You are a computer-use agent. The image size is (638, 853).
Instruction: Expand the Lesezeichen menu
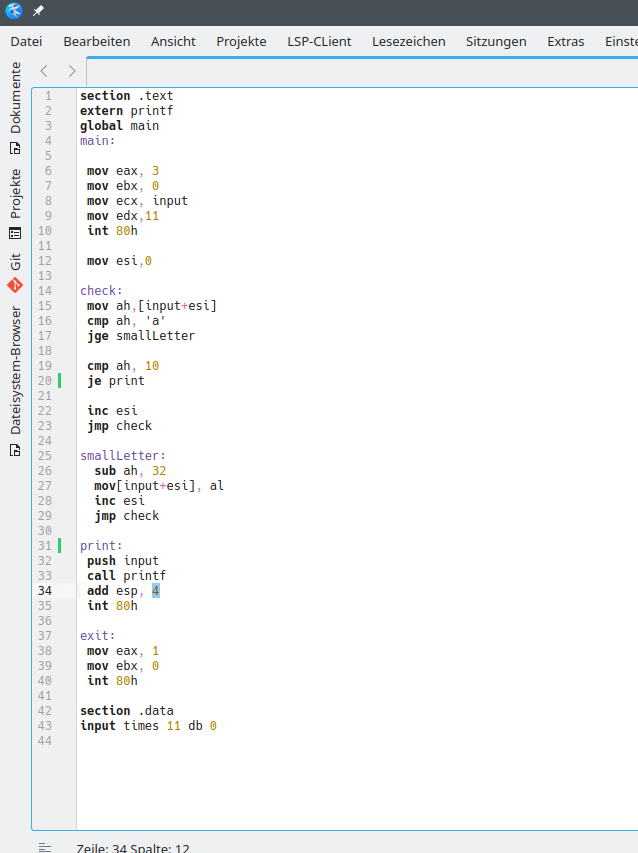[x=408, y=41]
